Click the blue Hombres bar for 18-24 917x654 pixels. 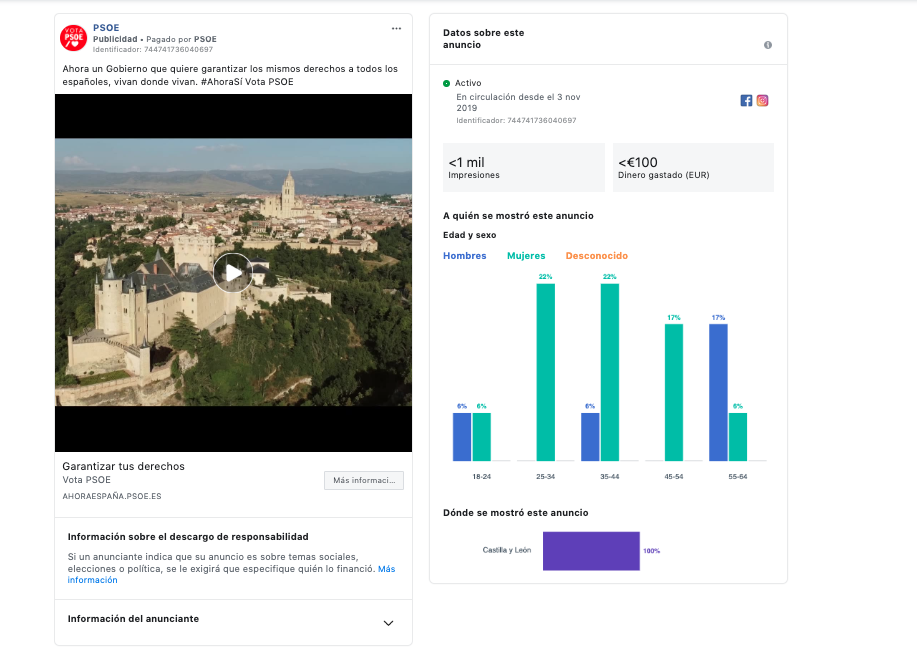(462, 437)
